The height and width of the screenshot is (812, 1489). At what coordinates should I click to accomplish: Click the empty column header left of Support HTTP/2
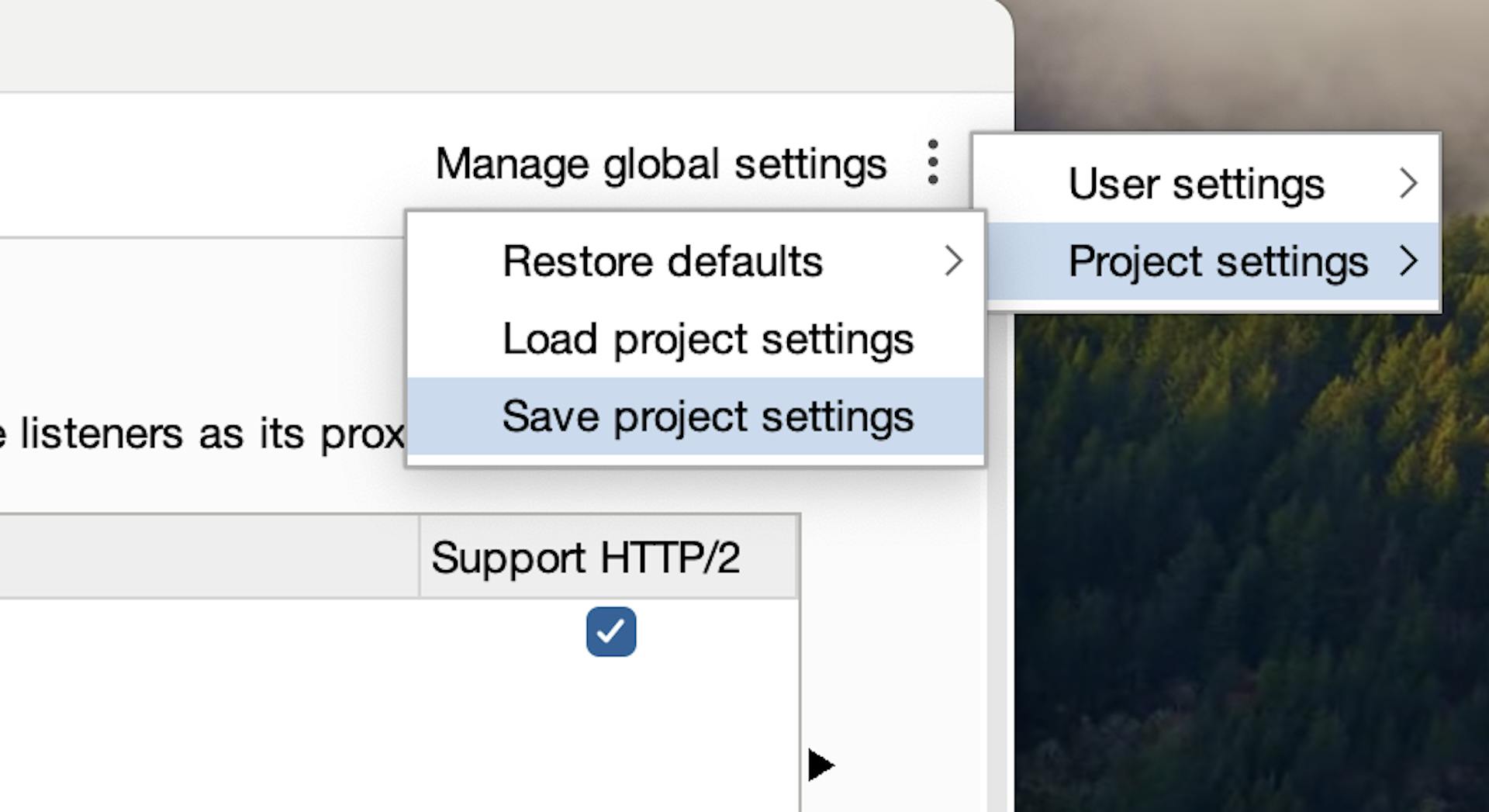(x=209, y=557)
